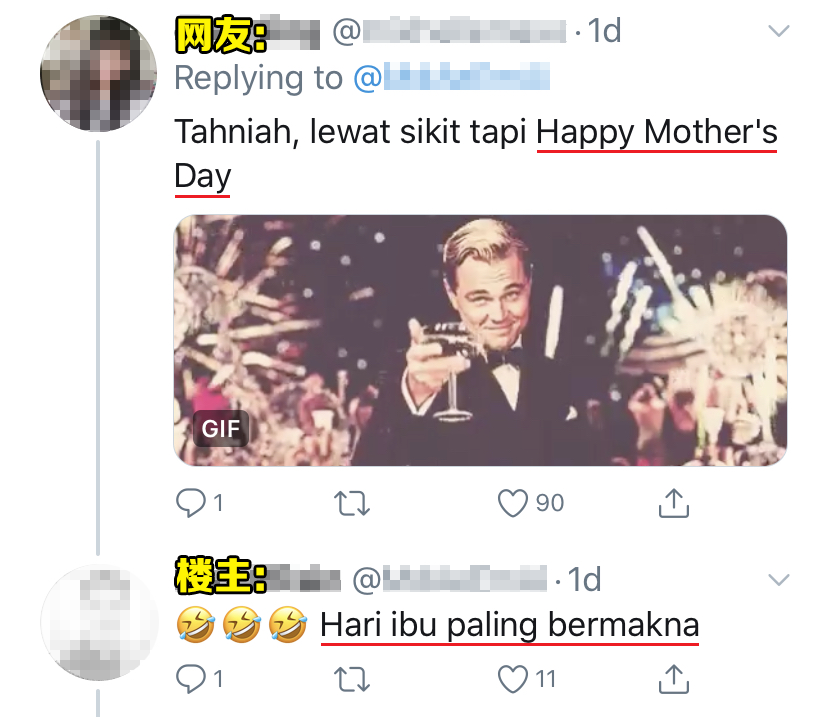
Task: Like the tweet with 11 likes
Action: [x=513, y=680]
